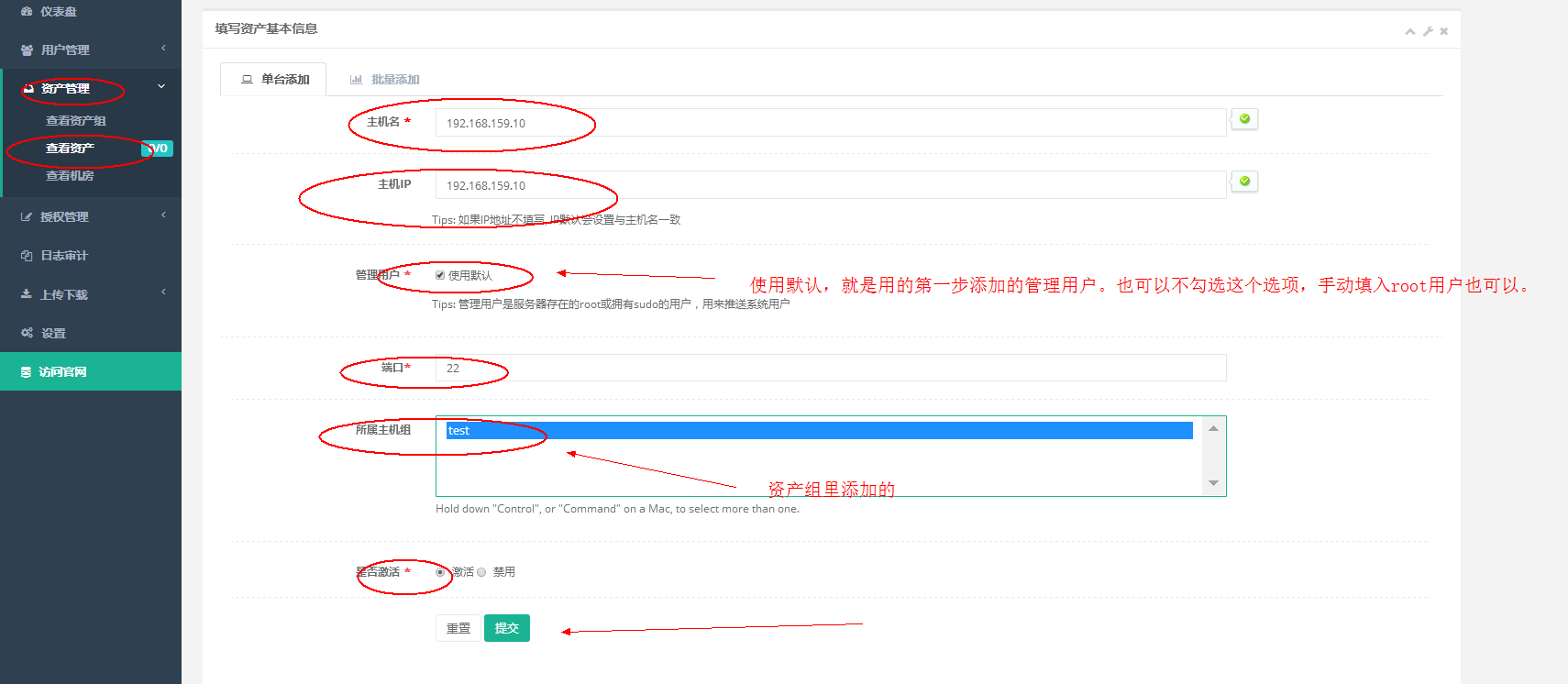Click the users icon beside 用户管理
This screenshot has height=684, width=1568.
27,50
